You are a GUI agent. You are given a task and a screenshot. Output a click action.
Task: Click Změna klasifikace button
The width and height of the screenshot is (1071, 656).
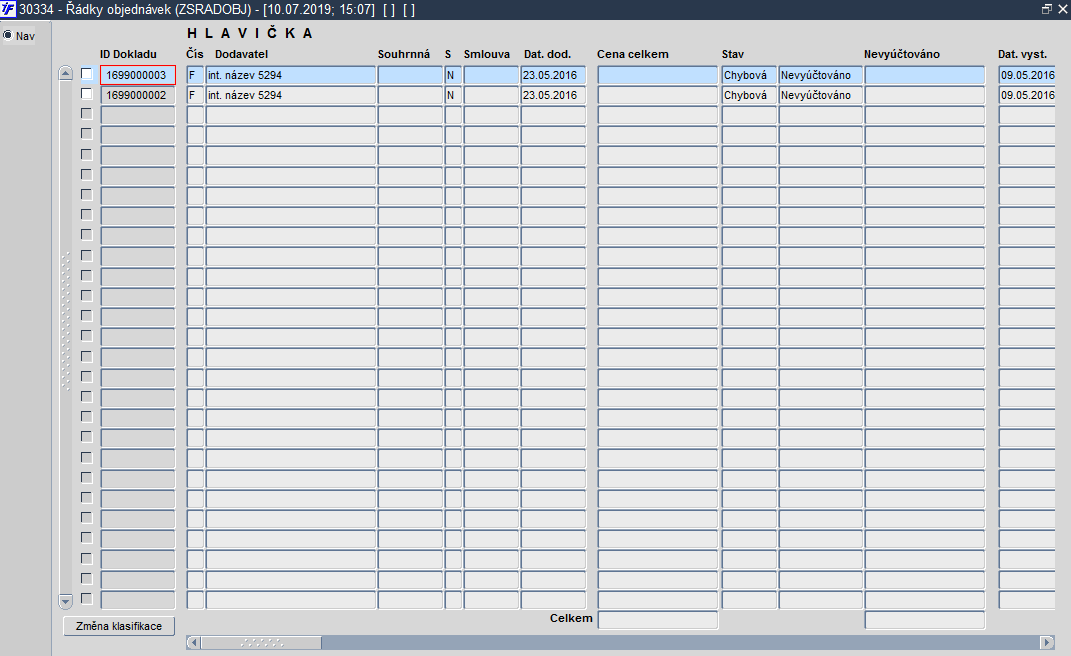tap(119, 626)
